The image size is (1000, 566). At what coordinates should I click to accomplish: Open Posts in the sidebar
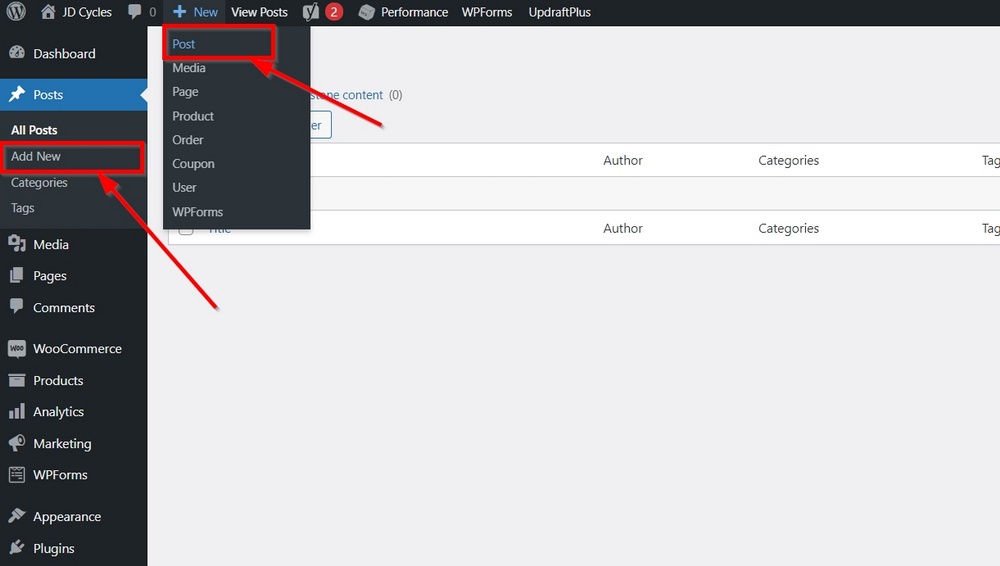pyautogui.click(x=48, y=94)
